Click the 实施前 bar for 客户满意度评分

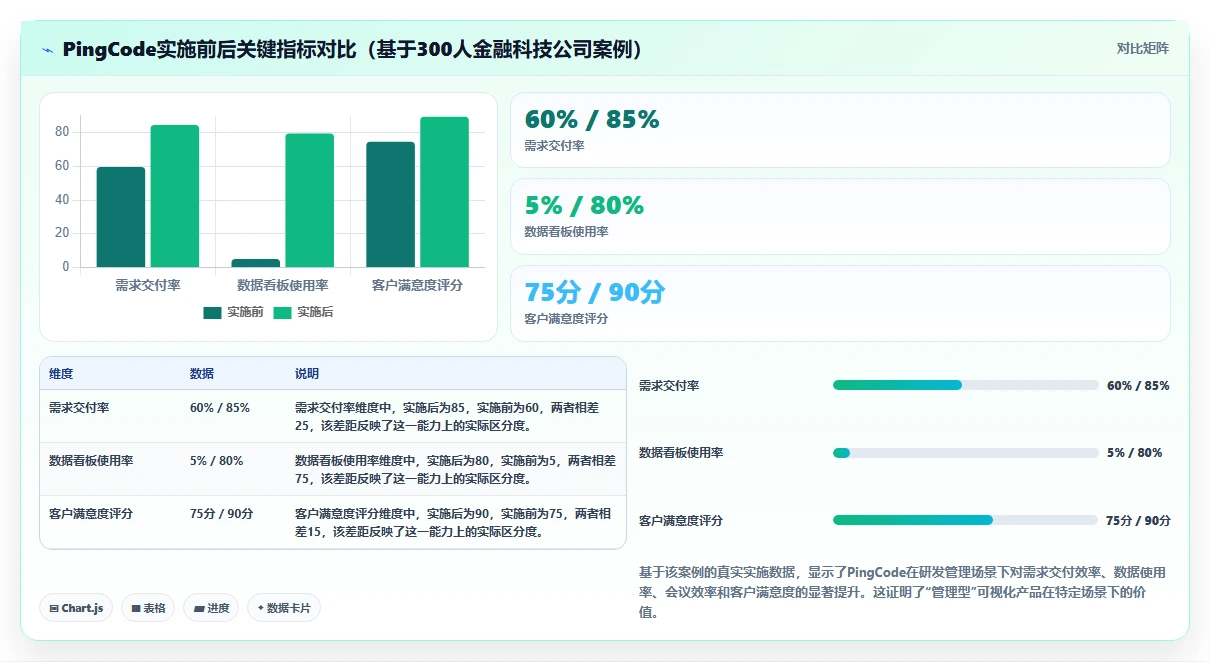(x=390, y=204)
